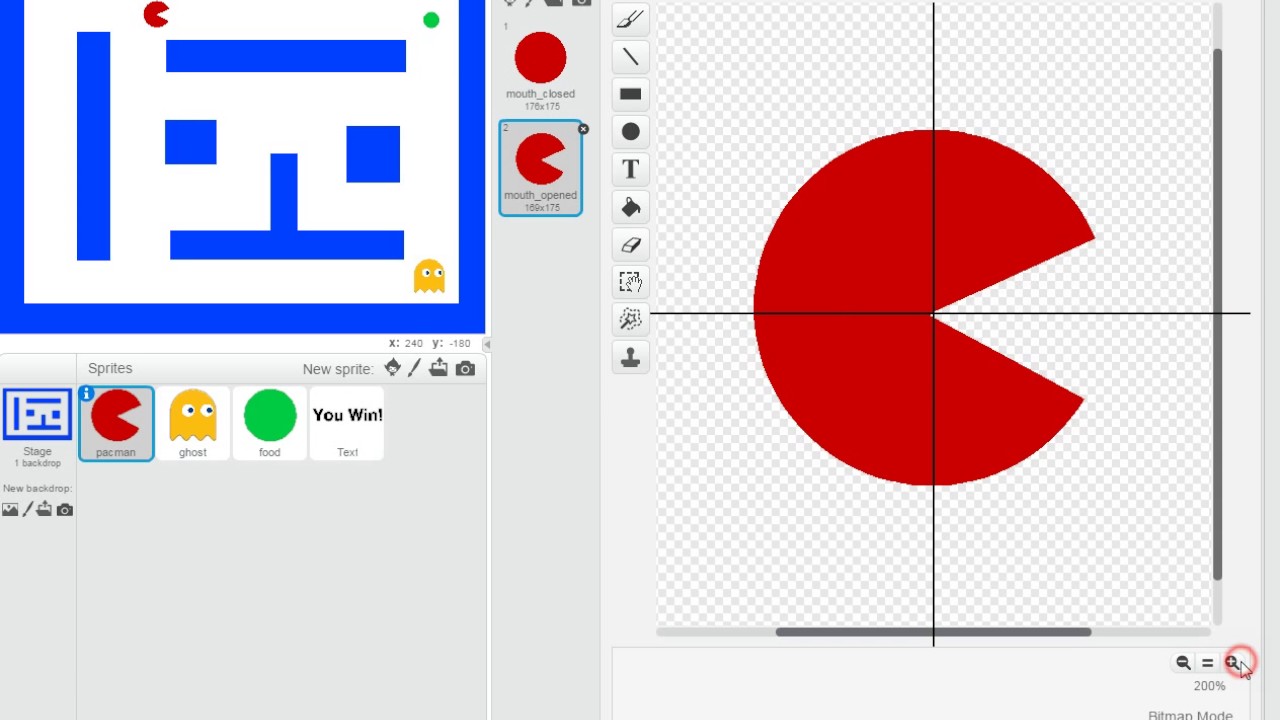Select the food sprite
The height and width of the screenshot is (720, 1280).
coord(270,423)
